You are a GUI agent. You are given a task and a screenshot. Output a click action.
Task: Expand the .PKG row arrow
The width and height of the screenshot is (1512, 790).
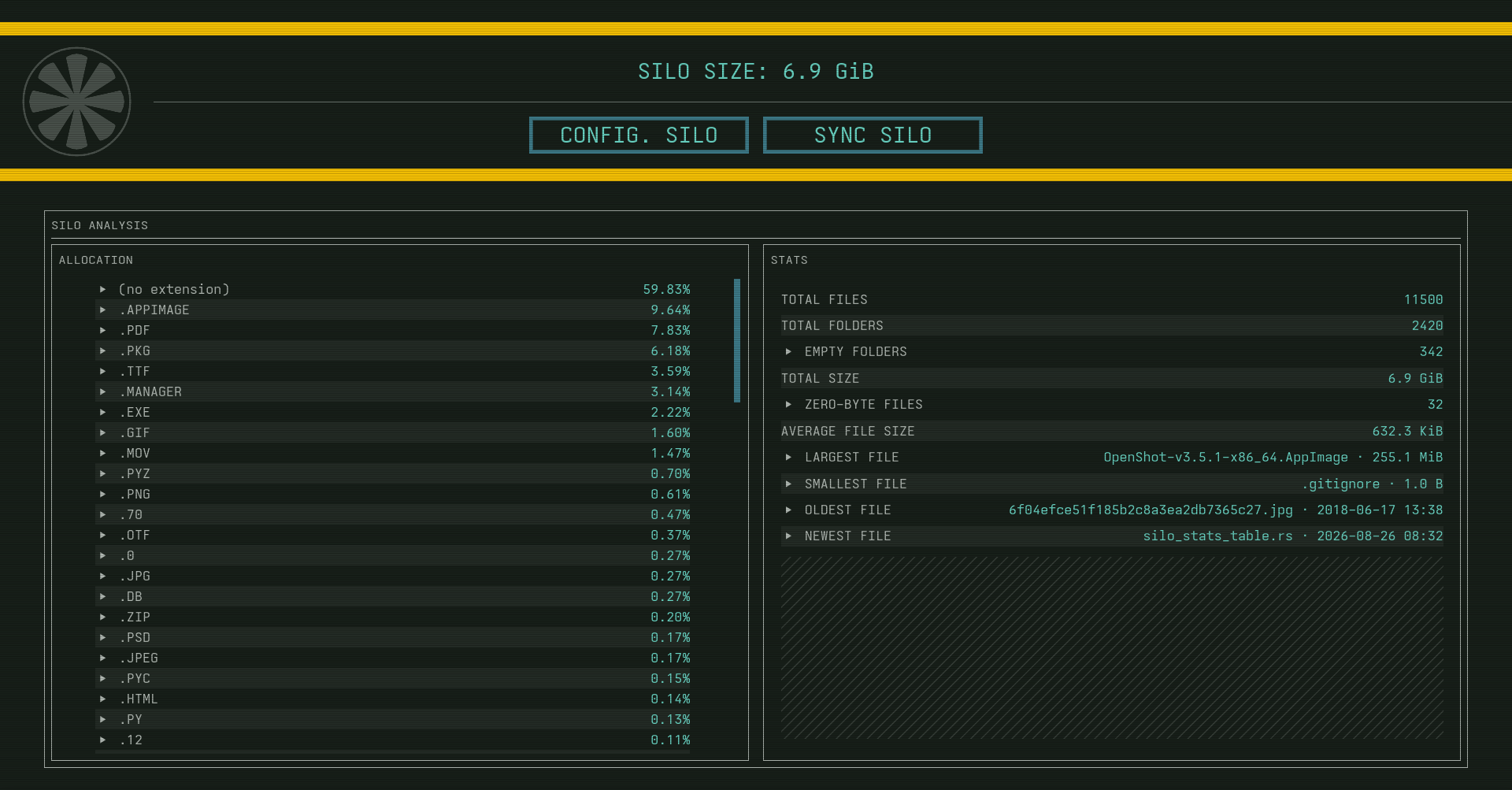click(103, 350)
